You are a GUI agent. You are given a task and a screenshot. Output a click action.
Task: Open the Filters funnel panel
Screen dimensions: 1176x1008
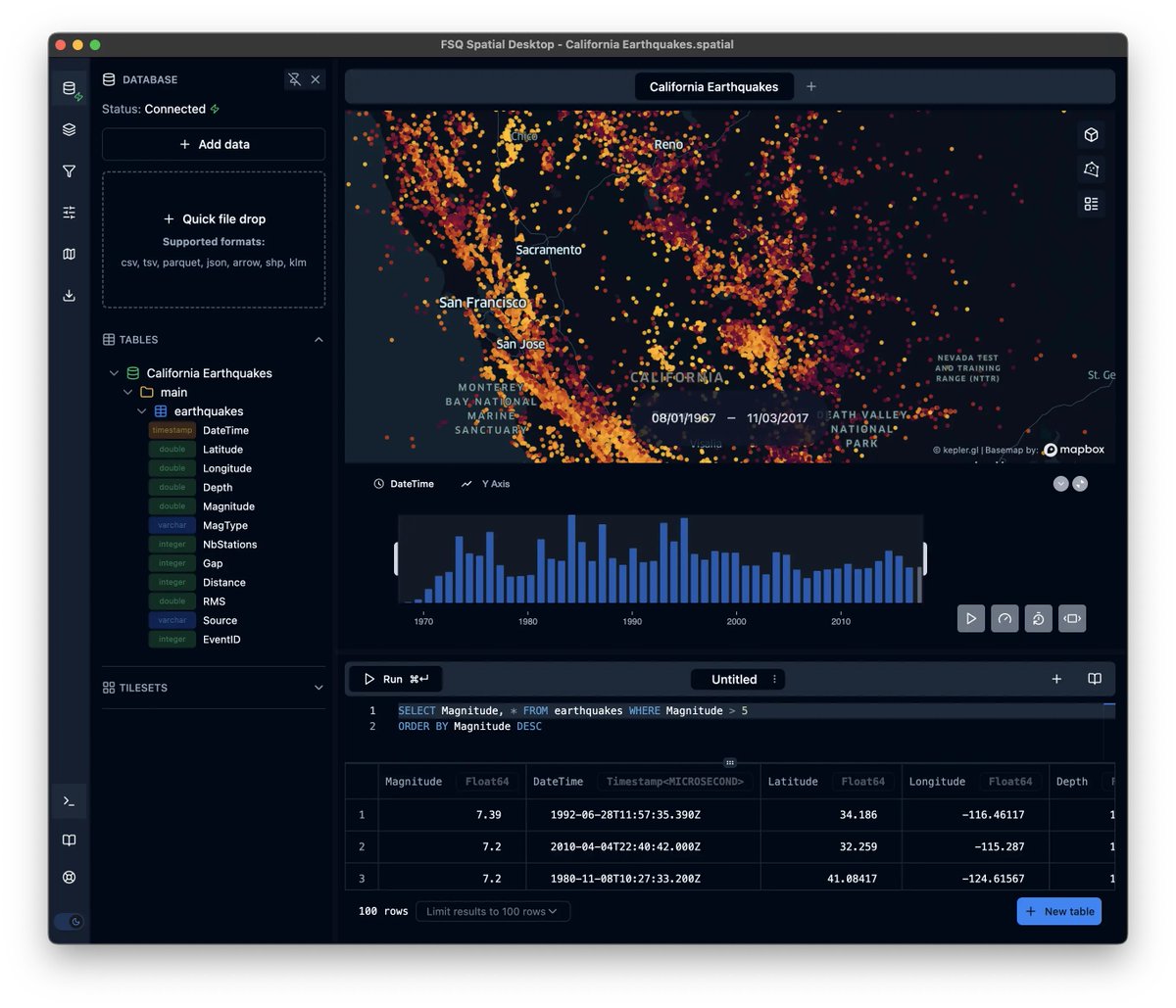point(69,171)
